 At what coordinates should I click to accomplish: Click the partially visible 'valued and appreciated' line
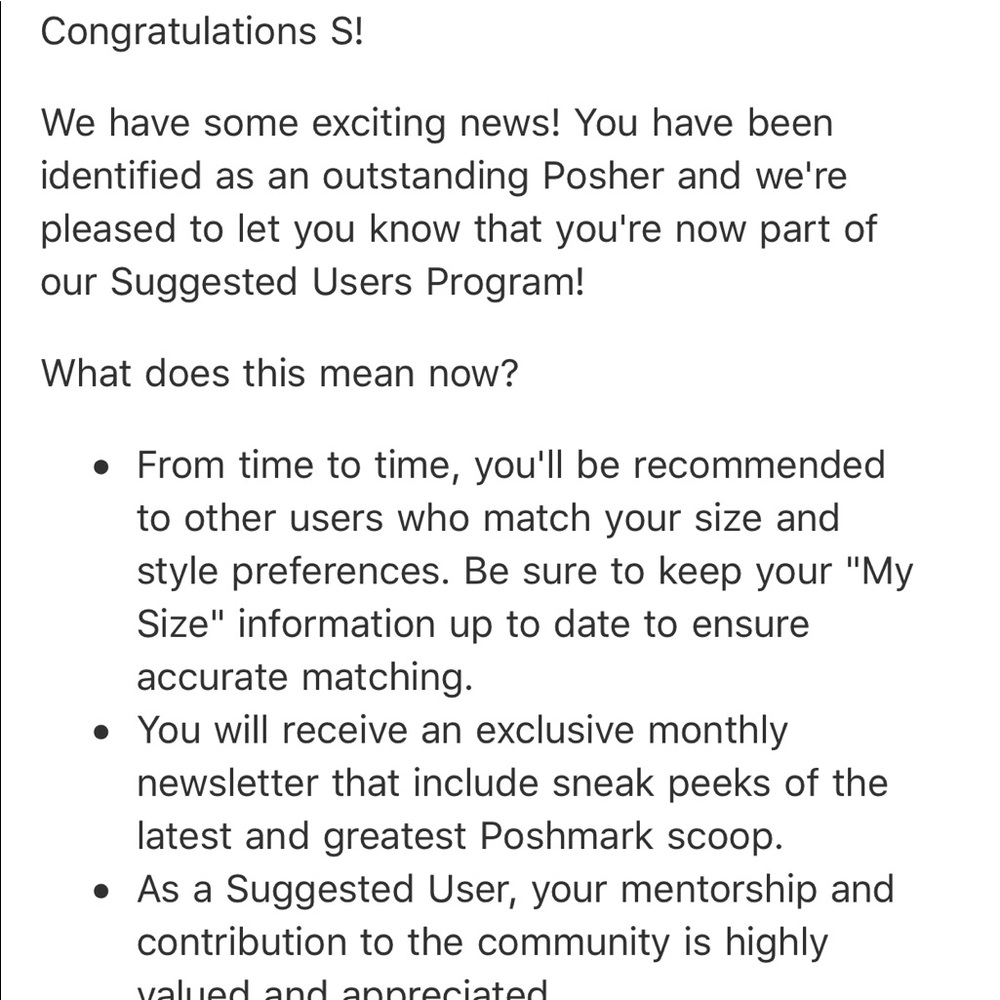click(x=343, y=988)
